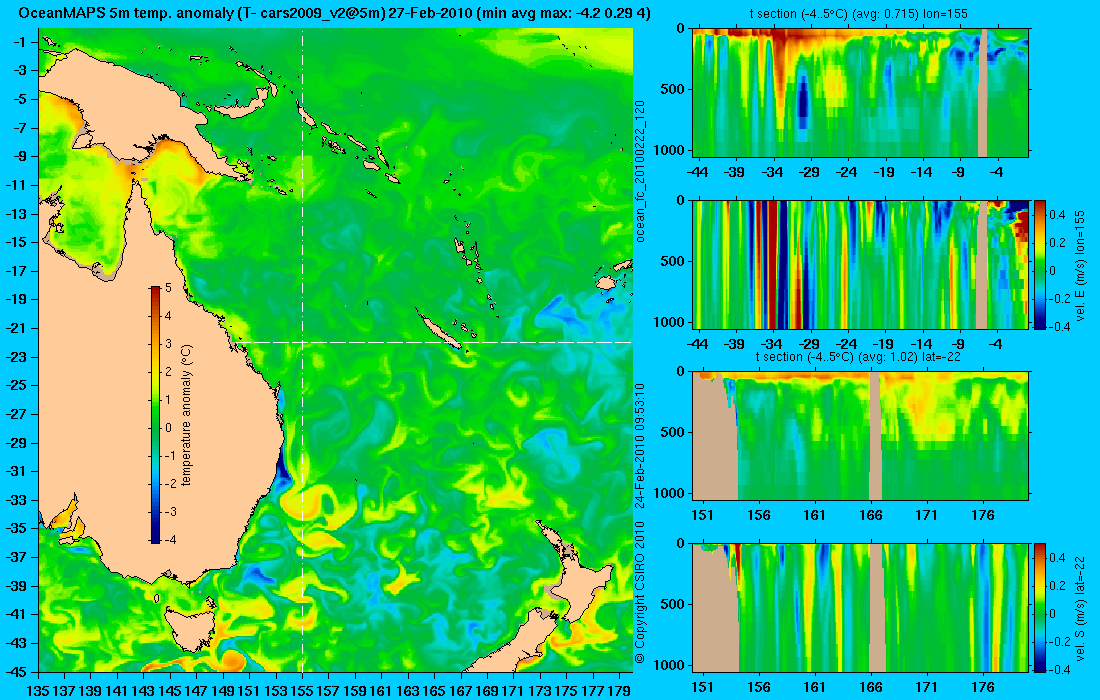Click '0.4' tick on vel. E color bar

click(1059, 215)
